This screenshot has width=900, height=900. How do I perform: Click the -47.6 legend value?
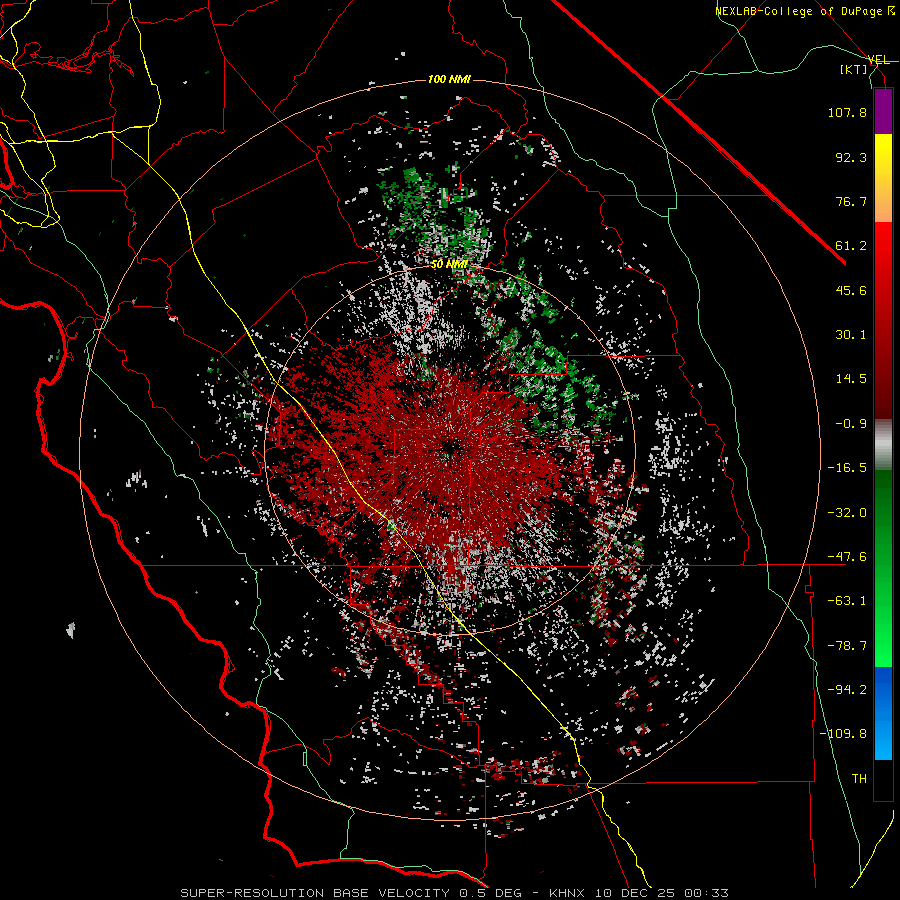point(847,557)
